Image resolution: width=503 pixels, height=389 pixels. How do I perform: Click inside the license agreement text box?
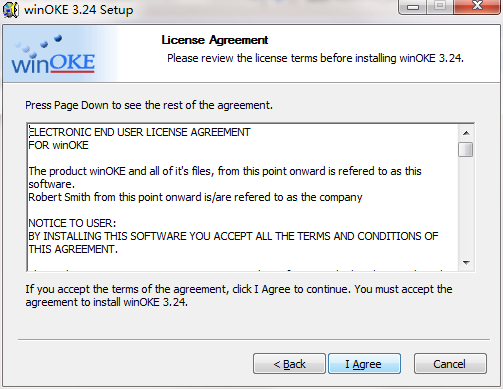243,197
